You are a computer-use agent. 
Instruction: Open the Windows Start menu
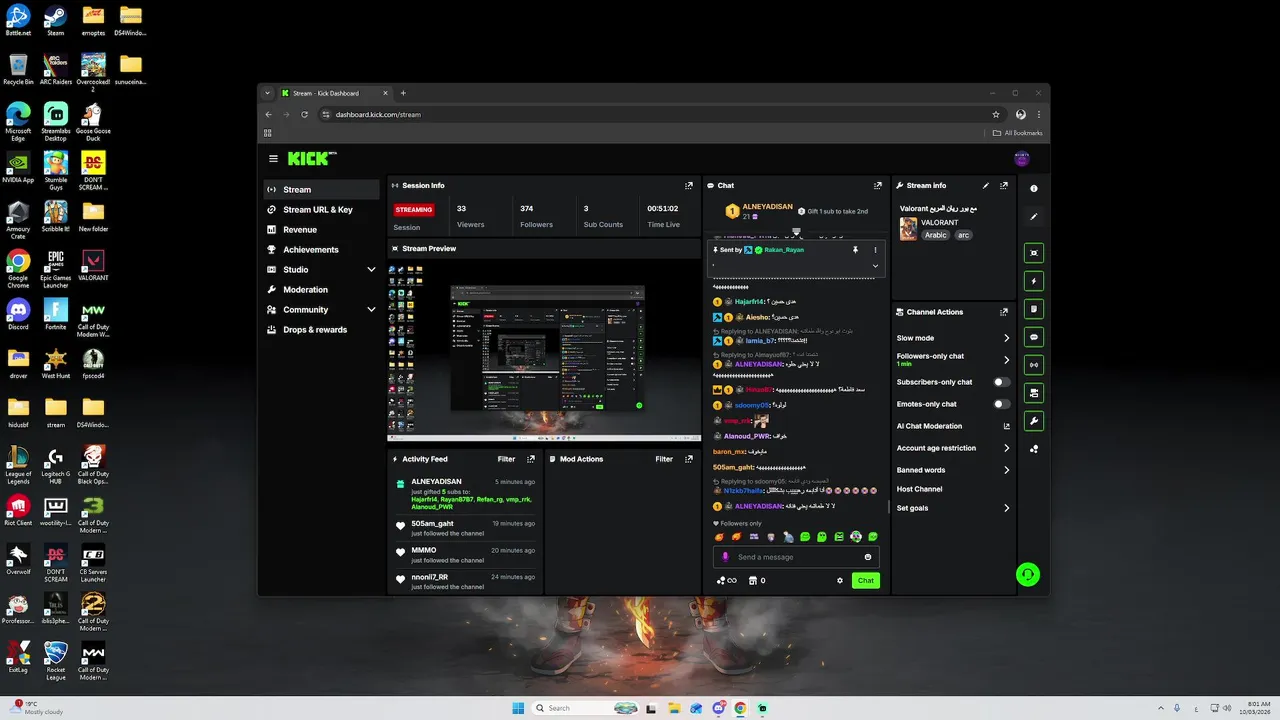(x=518, y=708)
